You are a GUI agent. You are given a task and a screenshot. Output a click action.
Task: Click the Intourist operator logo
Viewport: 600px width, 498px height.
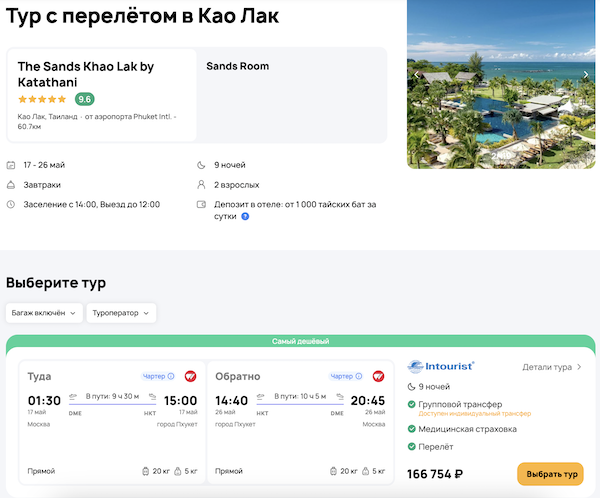click(x=441, y=367)
